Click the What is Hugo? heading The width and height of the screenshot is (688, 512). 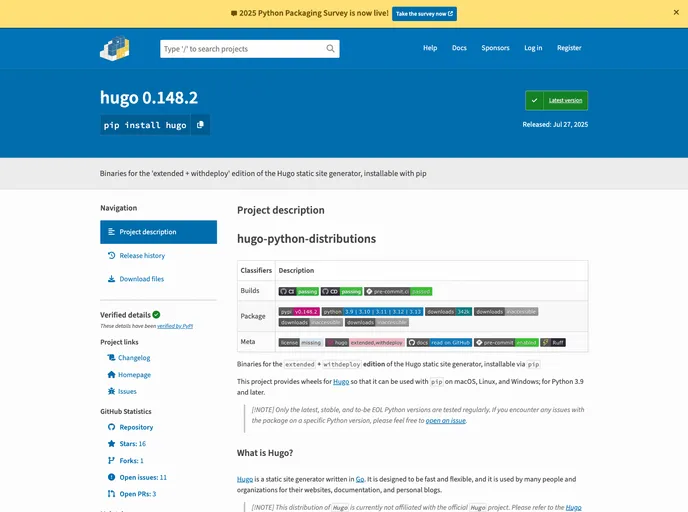pos(265,453)
